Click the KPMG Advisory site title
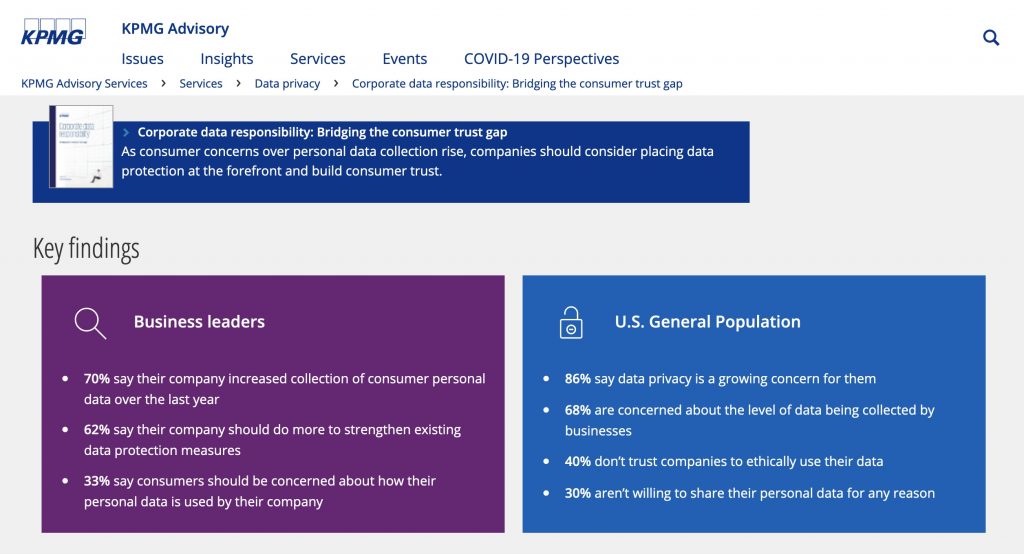Screen dimensions: 1024x554 (175, 29)
